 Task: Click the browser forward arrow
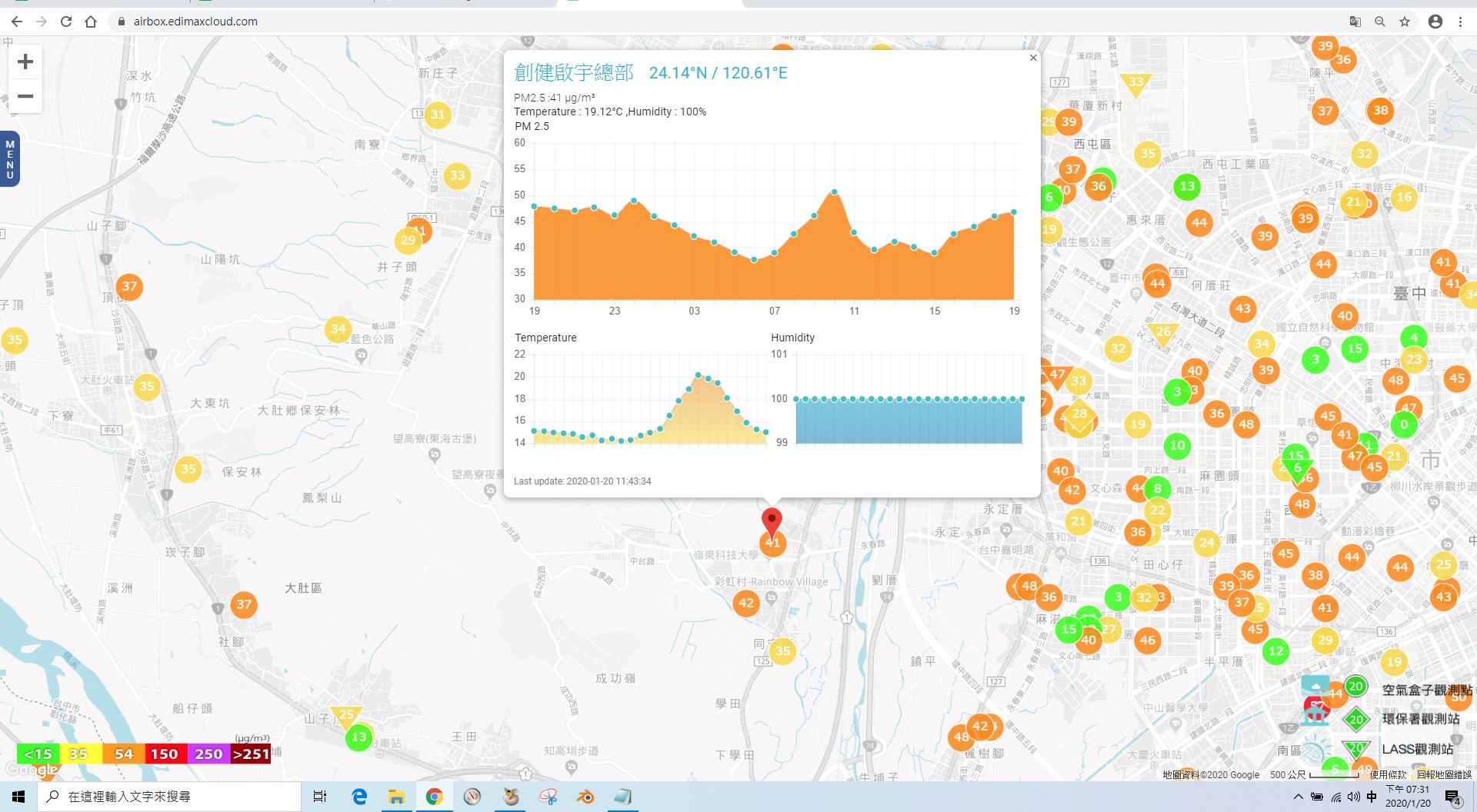coord(42,22)
